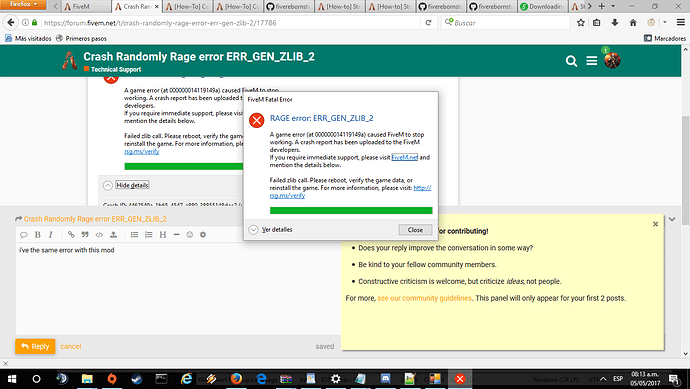Expand Ver detalles in the error dialog
This screenshot has height=389, width=690.
point(270,230)
